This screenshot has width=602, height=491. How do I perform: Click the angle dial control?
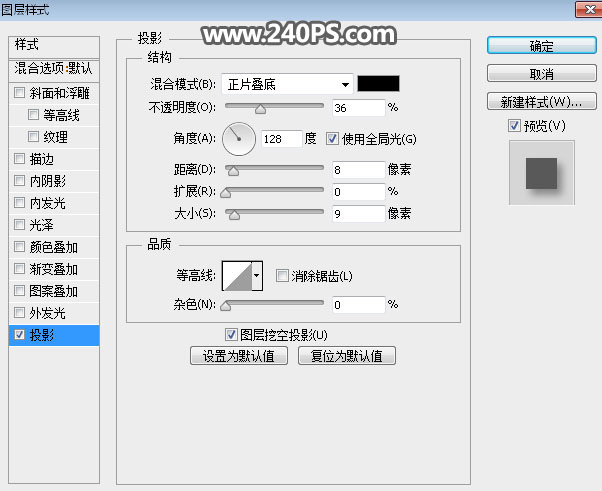(239, 139)
